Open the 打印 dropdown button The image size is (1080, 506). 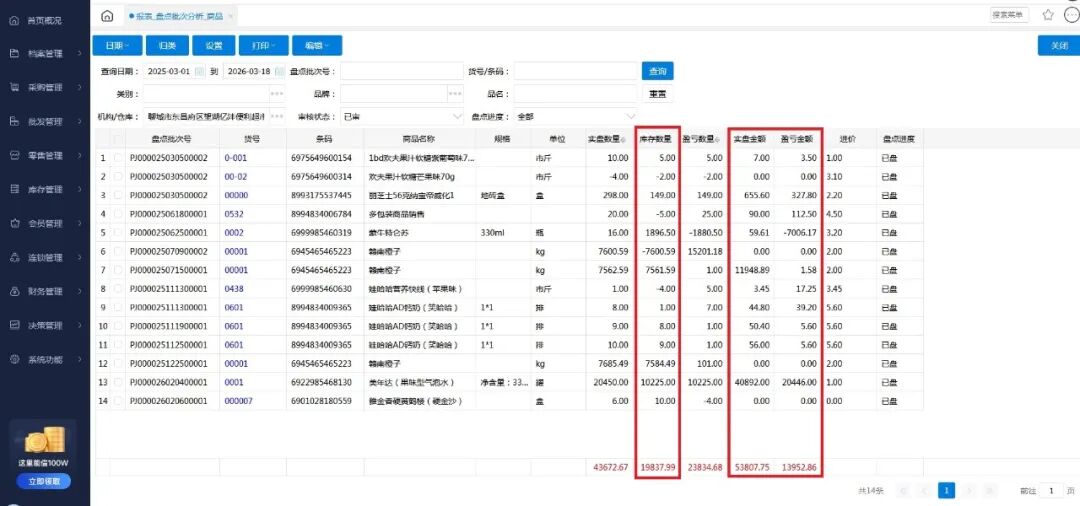[263, 46]
